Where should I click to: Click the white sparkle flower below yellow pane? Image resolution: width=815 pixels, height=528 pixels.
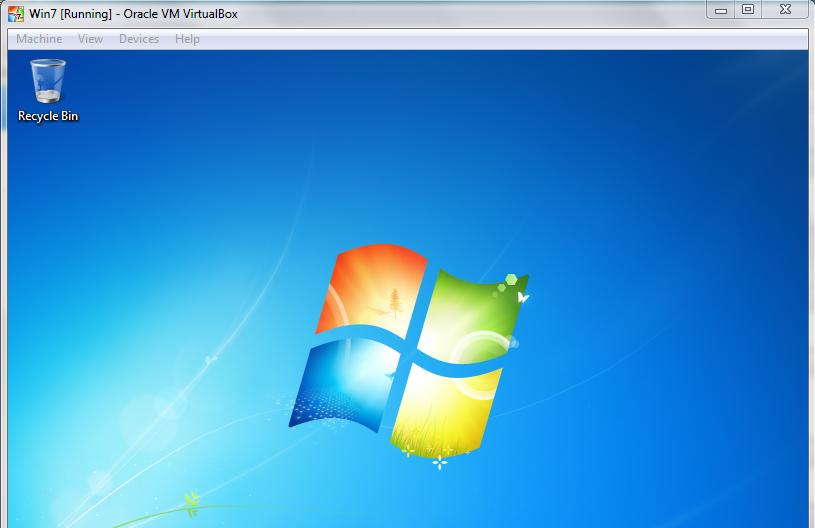[438, 461]
